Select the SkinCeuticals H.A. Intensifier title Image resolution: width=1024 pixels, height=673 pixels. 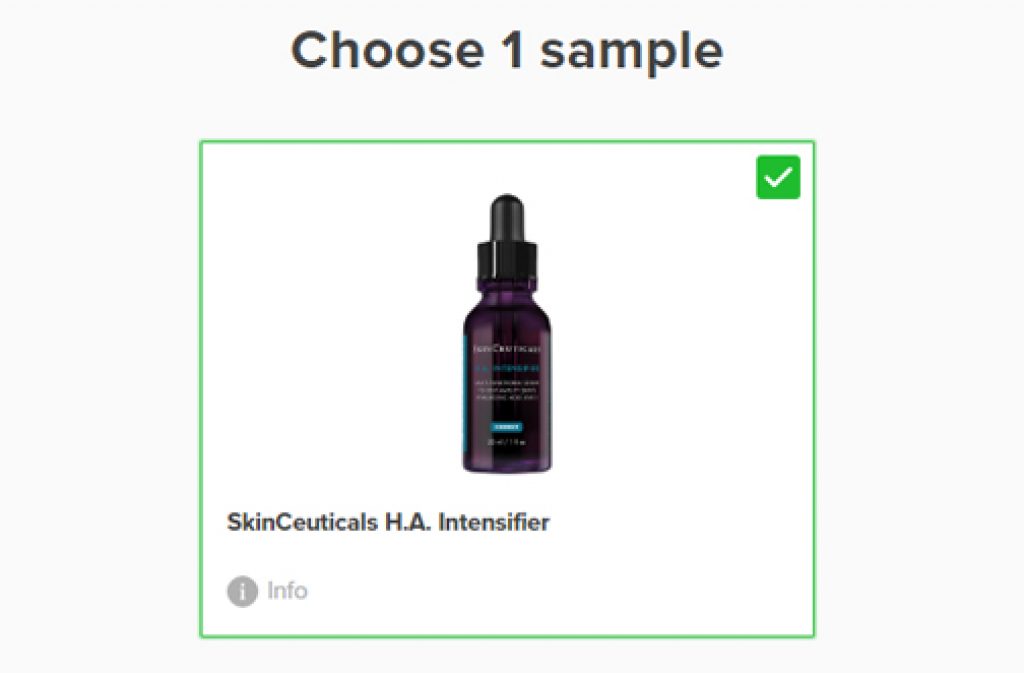[388, 522]
